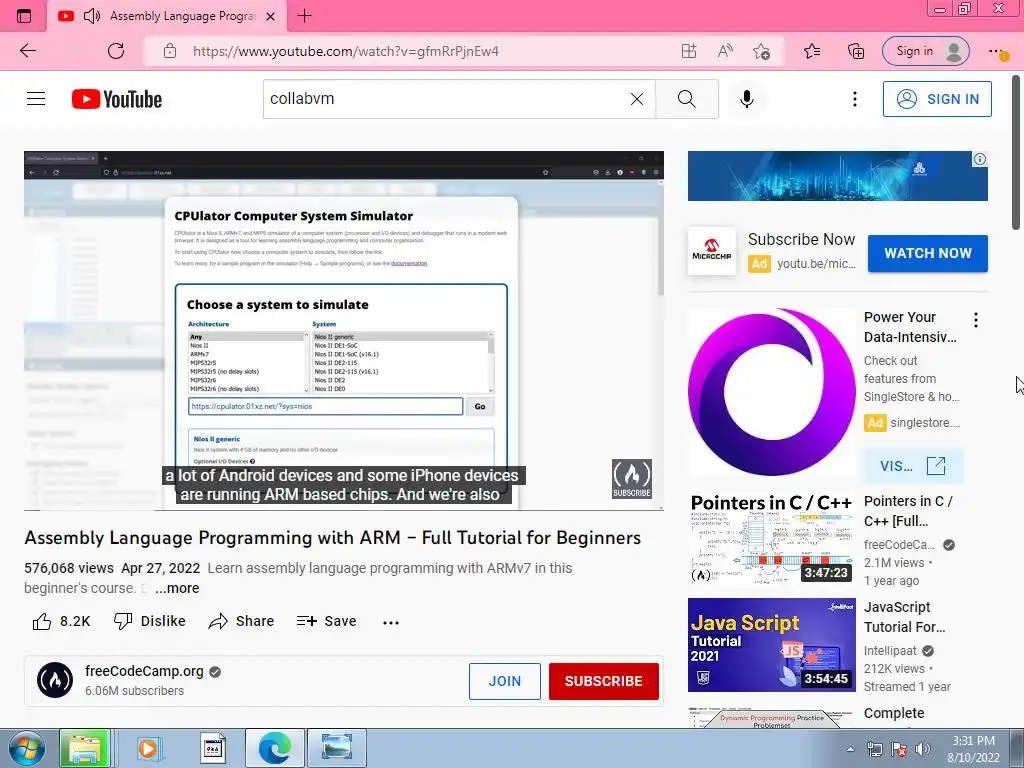Click the video player area
This screenshot has width=1024, height=768.
[x=344, y=330]
